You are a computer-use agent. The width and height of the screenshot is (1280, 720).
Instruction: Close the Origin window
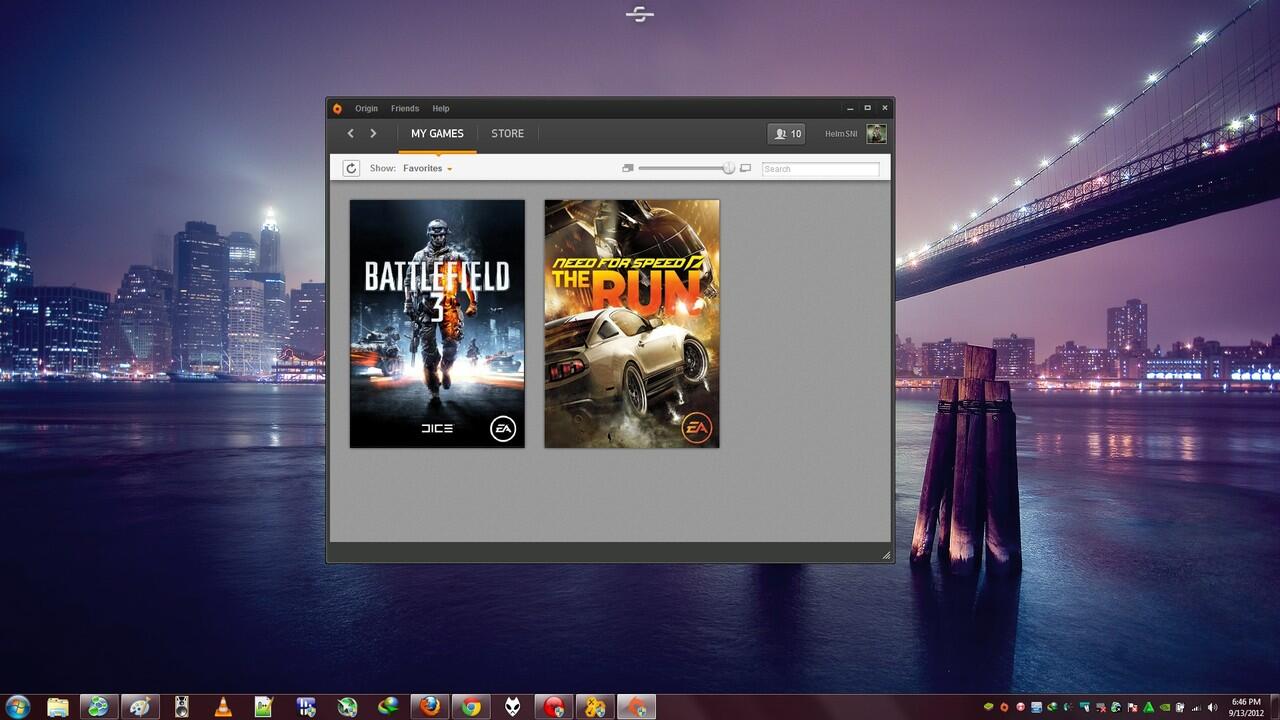pyautogui.click(x=883, y=108)
